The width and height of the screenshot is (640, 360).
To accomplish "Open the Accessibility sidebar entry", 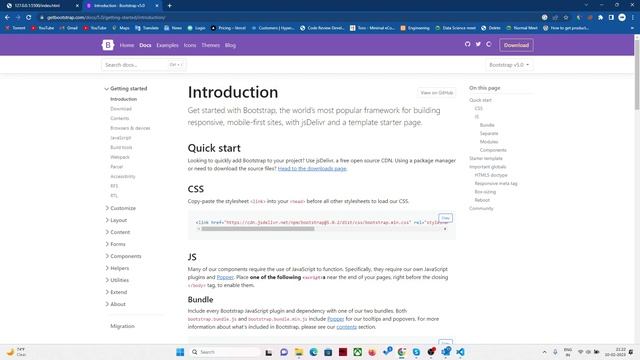I will pos(123,176).
